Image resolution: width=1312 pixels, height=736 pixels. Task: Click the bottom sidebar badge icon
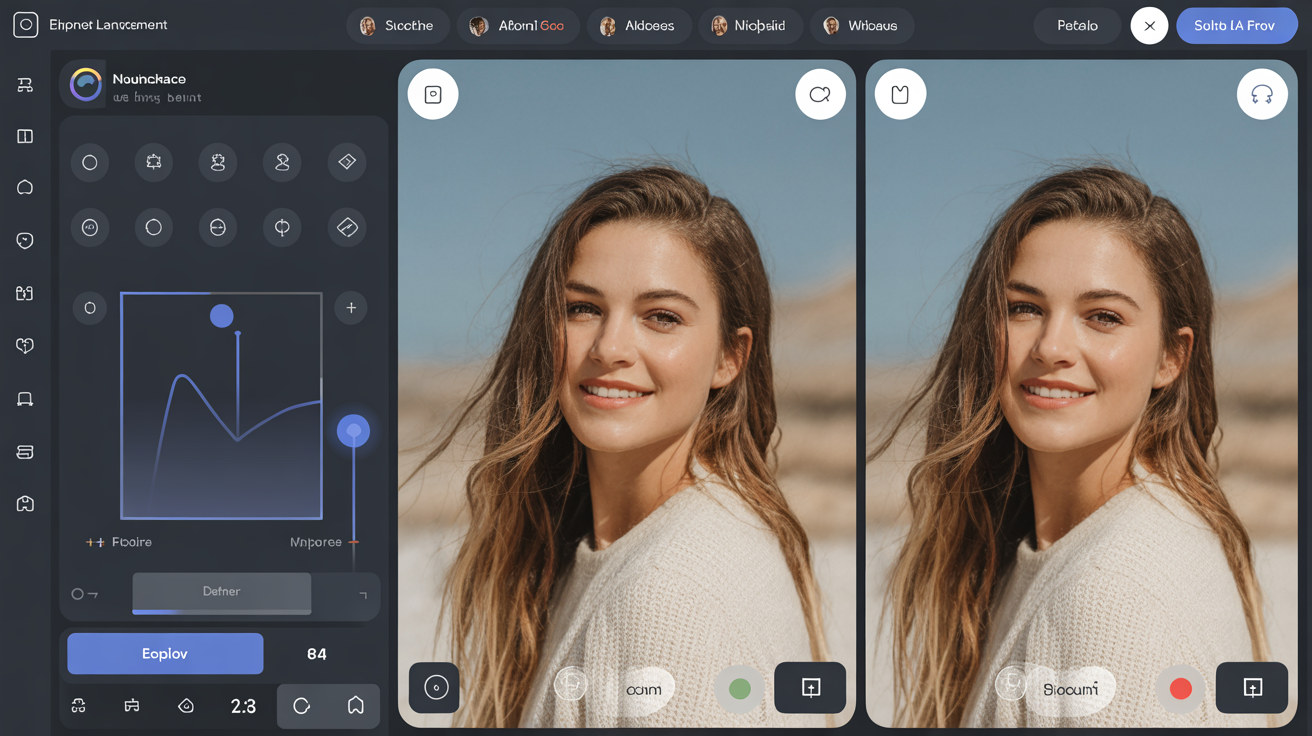25,504
